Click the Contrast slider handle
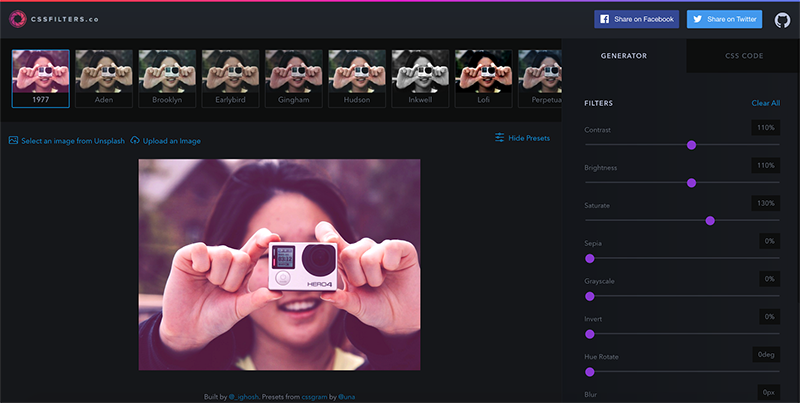 tap(691, 145)
